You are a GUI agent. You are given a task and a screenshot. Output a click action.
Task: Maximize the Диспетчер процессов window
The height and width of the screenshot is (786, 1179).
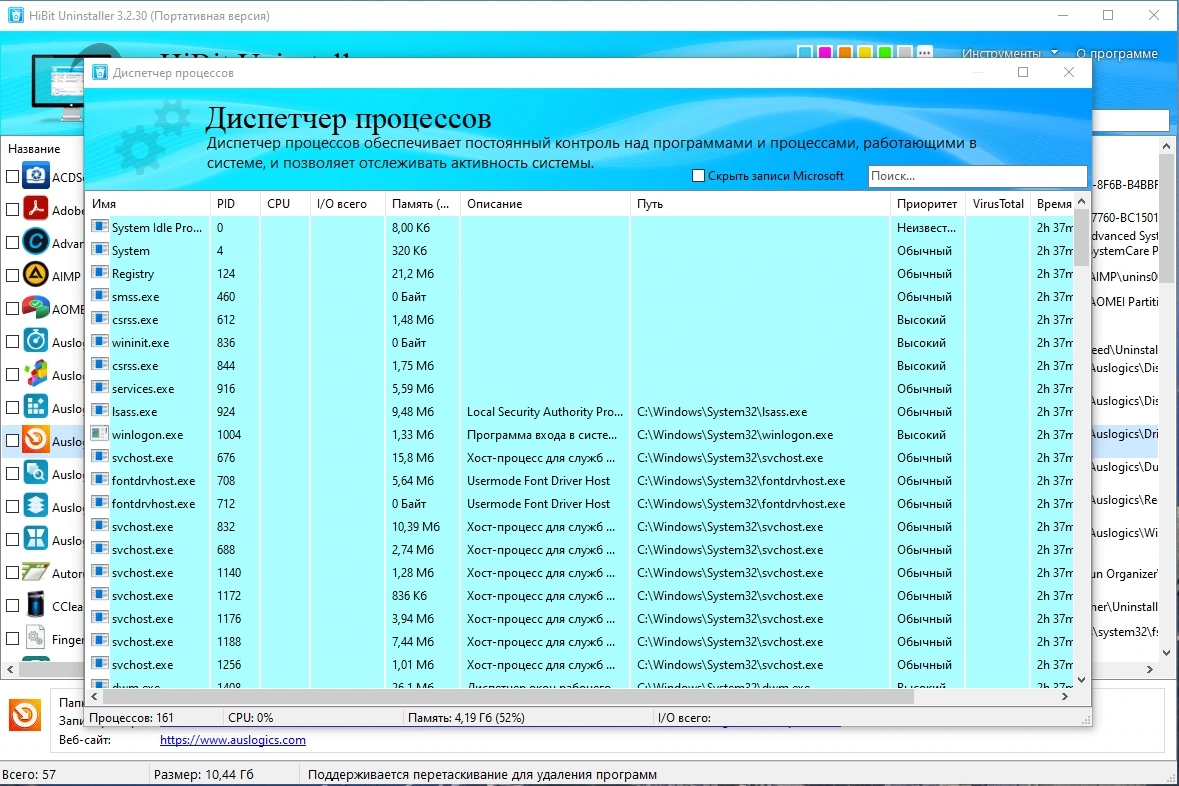point(1023,72)
